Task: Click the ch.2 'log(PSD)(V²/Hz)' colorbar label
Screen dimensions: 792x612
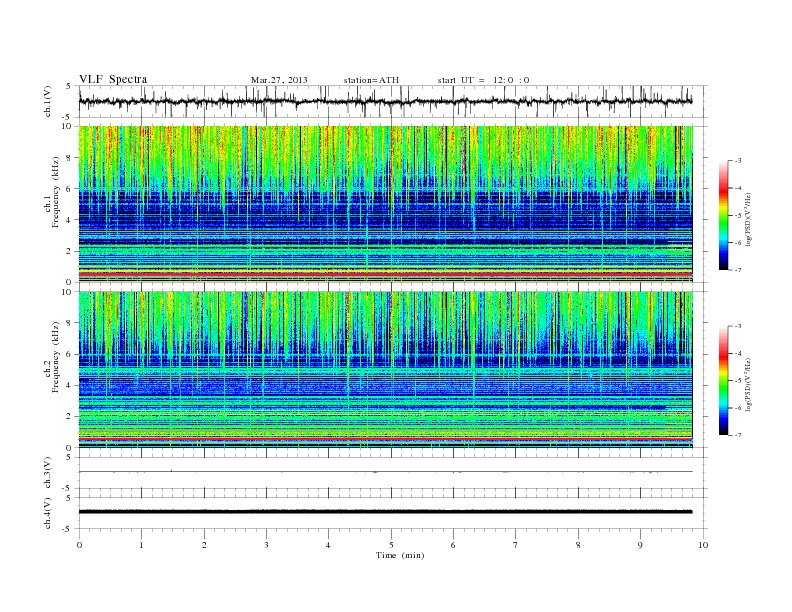Action: (749, 384)
